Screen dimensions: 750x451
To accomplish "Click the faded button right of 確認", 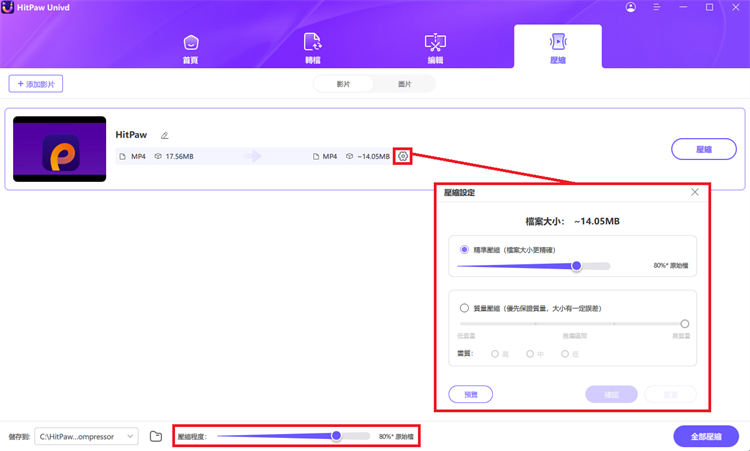I will [x=670, y=394].
